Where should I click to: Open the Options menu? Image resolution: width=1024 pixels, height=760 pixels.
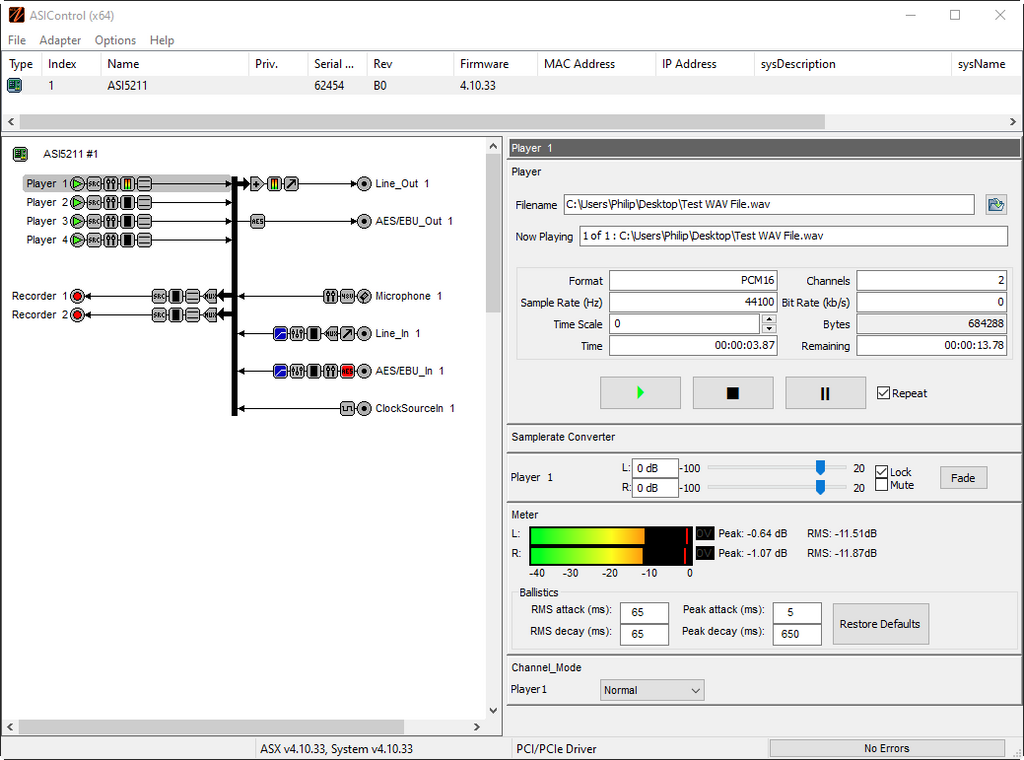click(x=115, y=40)
